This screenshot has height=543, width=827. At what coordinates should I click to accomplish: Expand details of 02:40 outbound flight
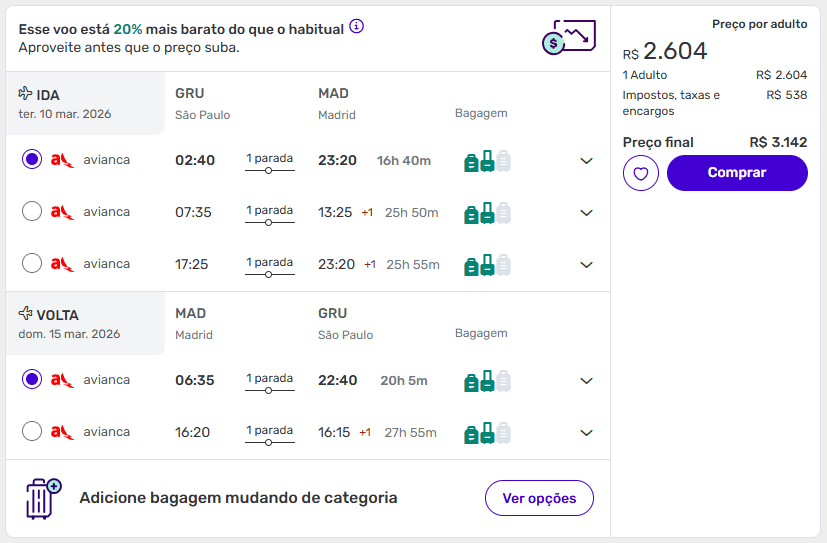pos(587,161)
